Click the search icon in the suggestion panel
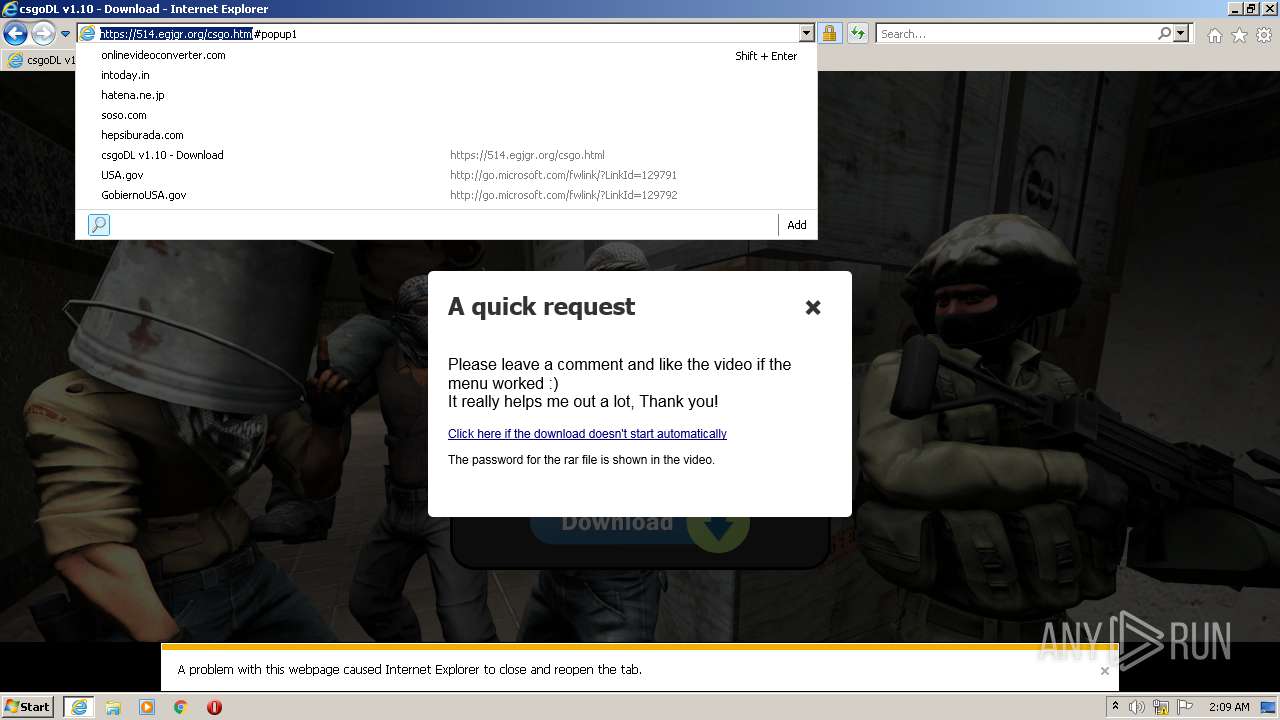The width and height of the screenshot is (1280, 720). [x=99, y=225]
